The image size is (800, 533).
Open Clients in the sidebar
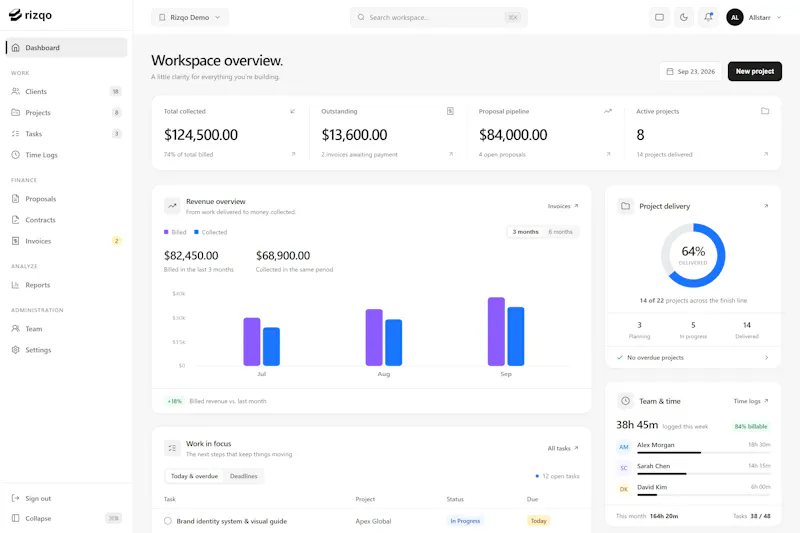pyautogui.click(x=66, y=91)
